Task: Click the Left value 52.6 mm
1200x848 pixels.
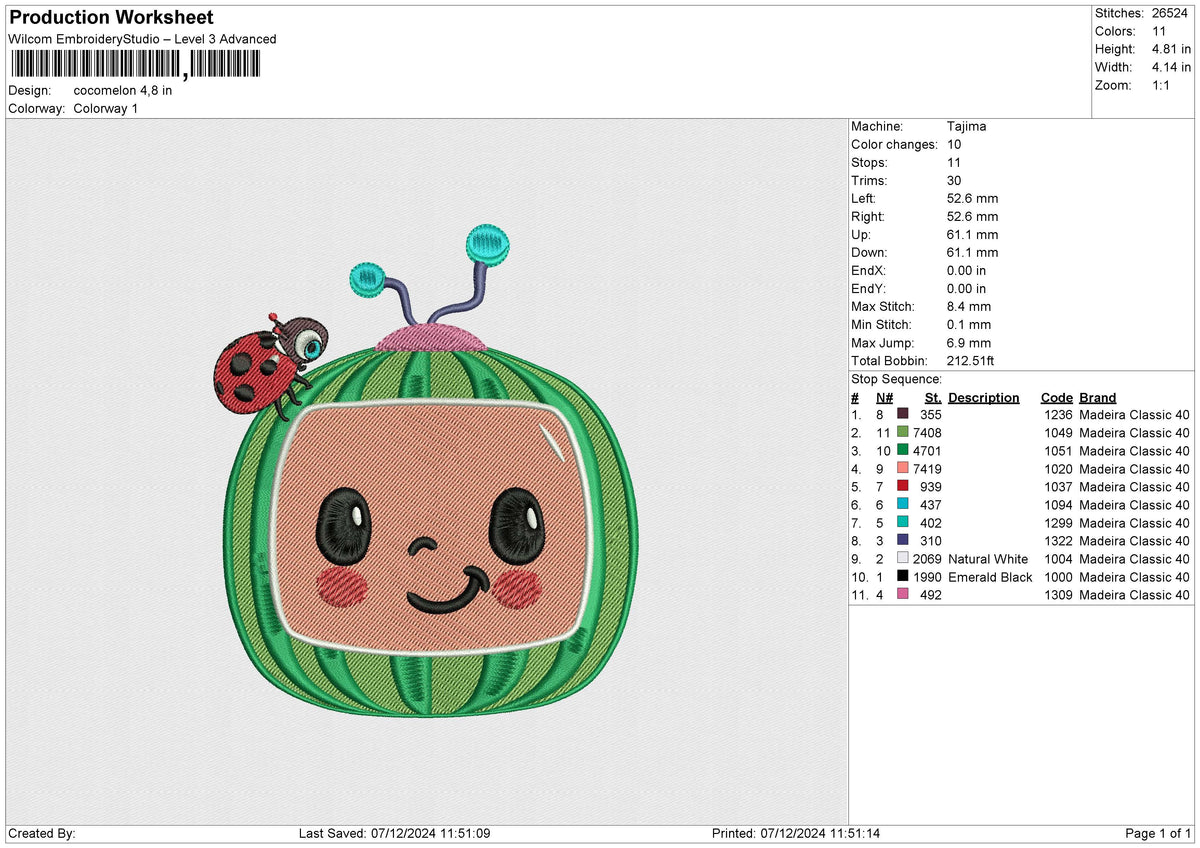Action: [972, 198]
